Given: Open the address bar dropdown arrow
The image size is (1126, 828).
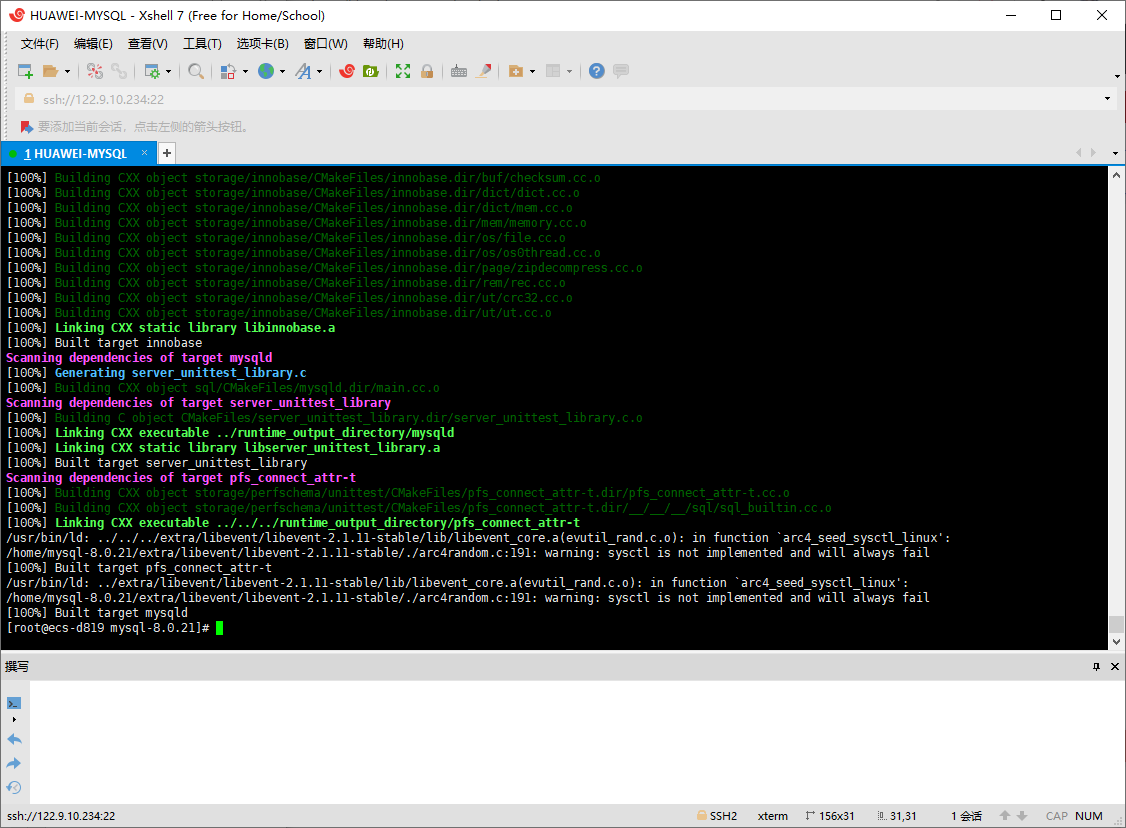Looking at the screenshot, I should (1107, 99).
